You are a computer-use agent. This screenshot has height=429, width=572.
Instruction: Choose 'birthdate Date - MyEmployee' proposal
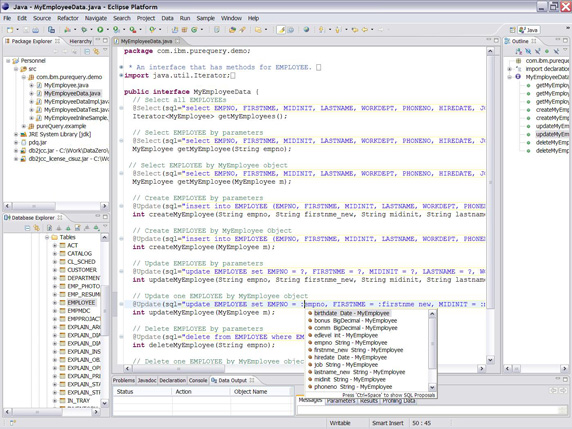coord(351,313)
